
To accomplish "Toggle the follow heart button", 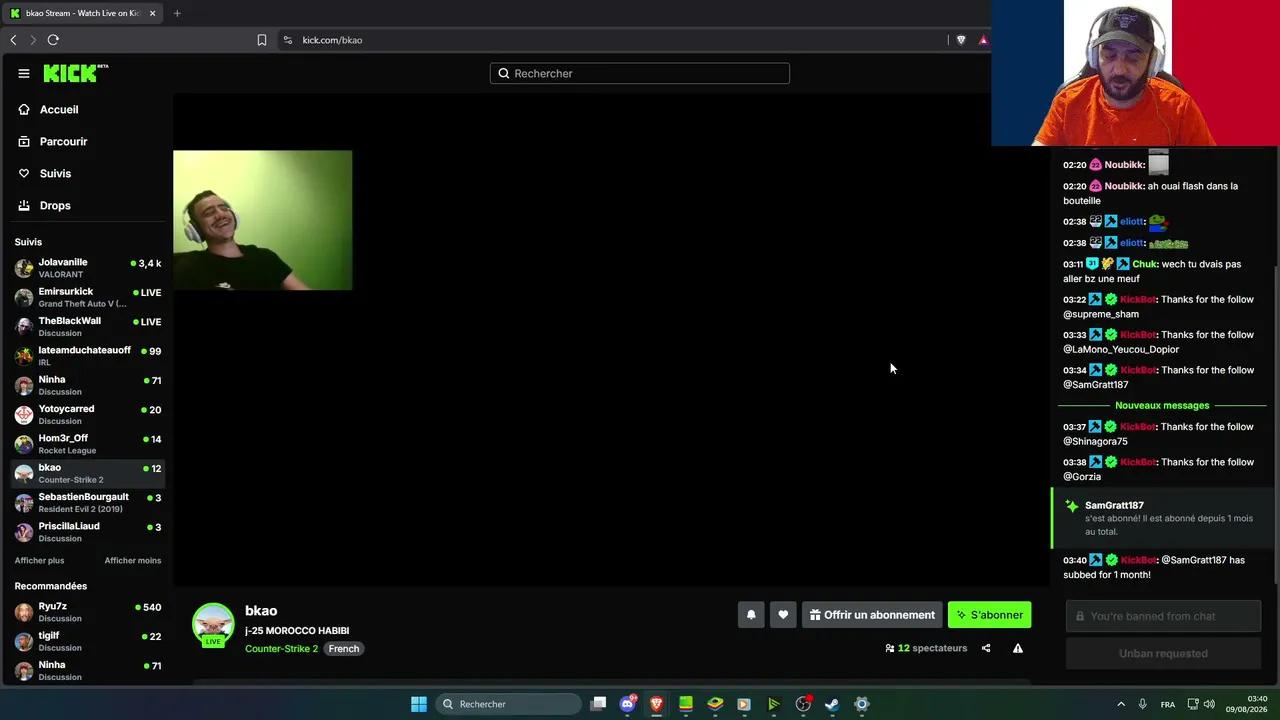I will point(783,615).
